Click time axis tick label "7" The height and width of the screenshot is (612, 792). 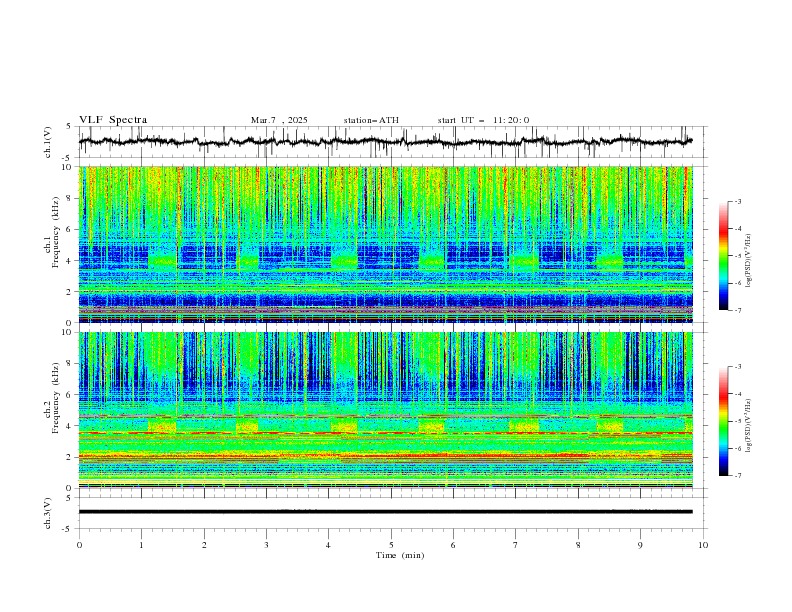pyautogui.click(x=516, y=545)
